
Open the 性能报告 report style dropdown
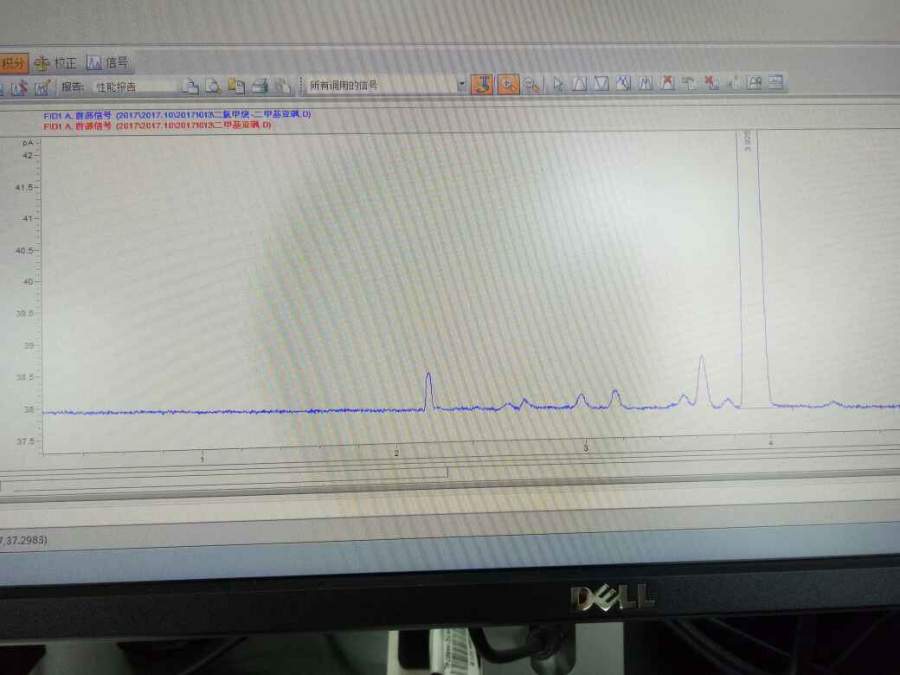tap(134, 87)
